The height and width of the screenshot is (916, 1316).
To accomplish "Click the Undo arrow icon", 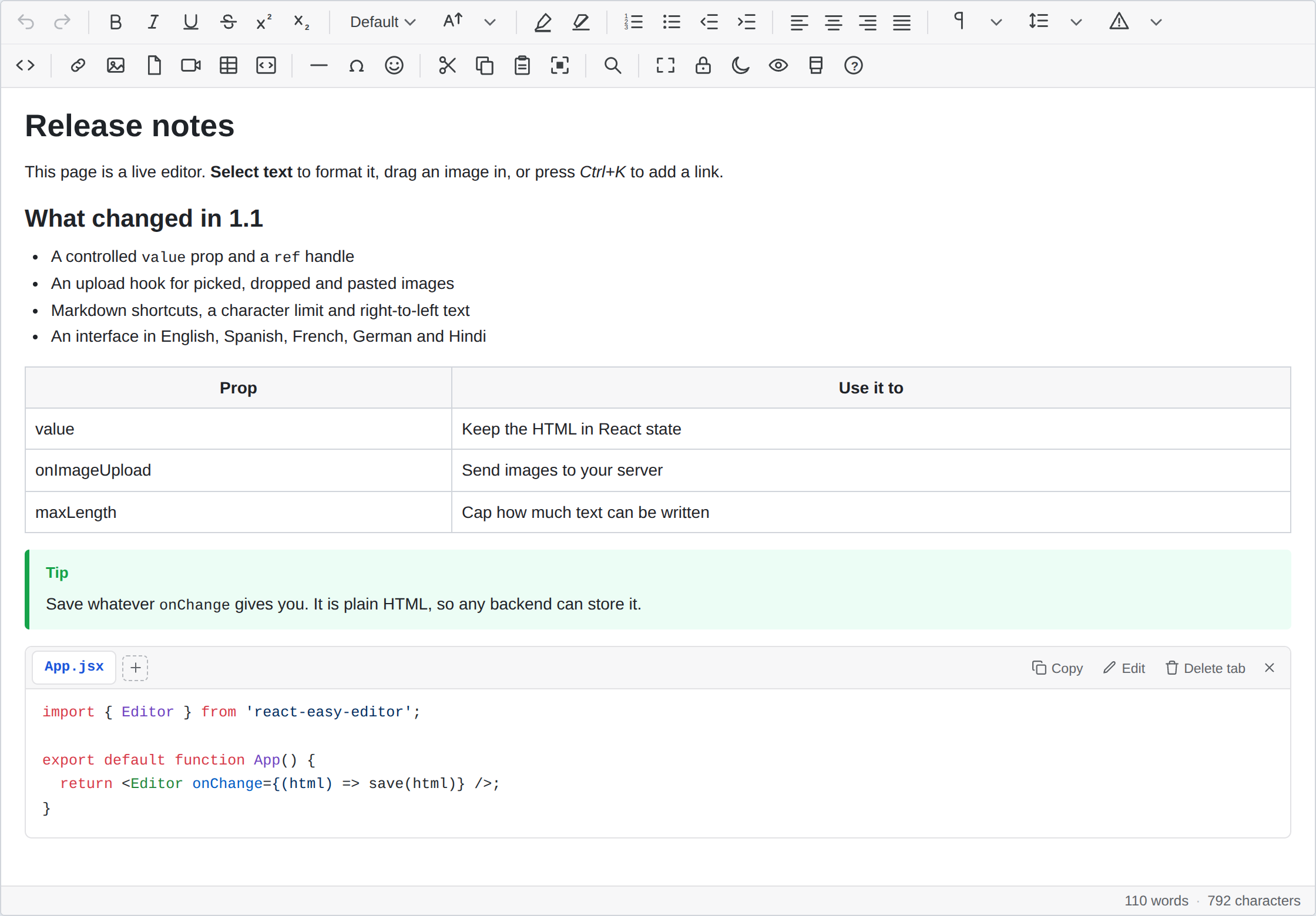I will point(26,22).
